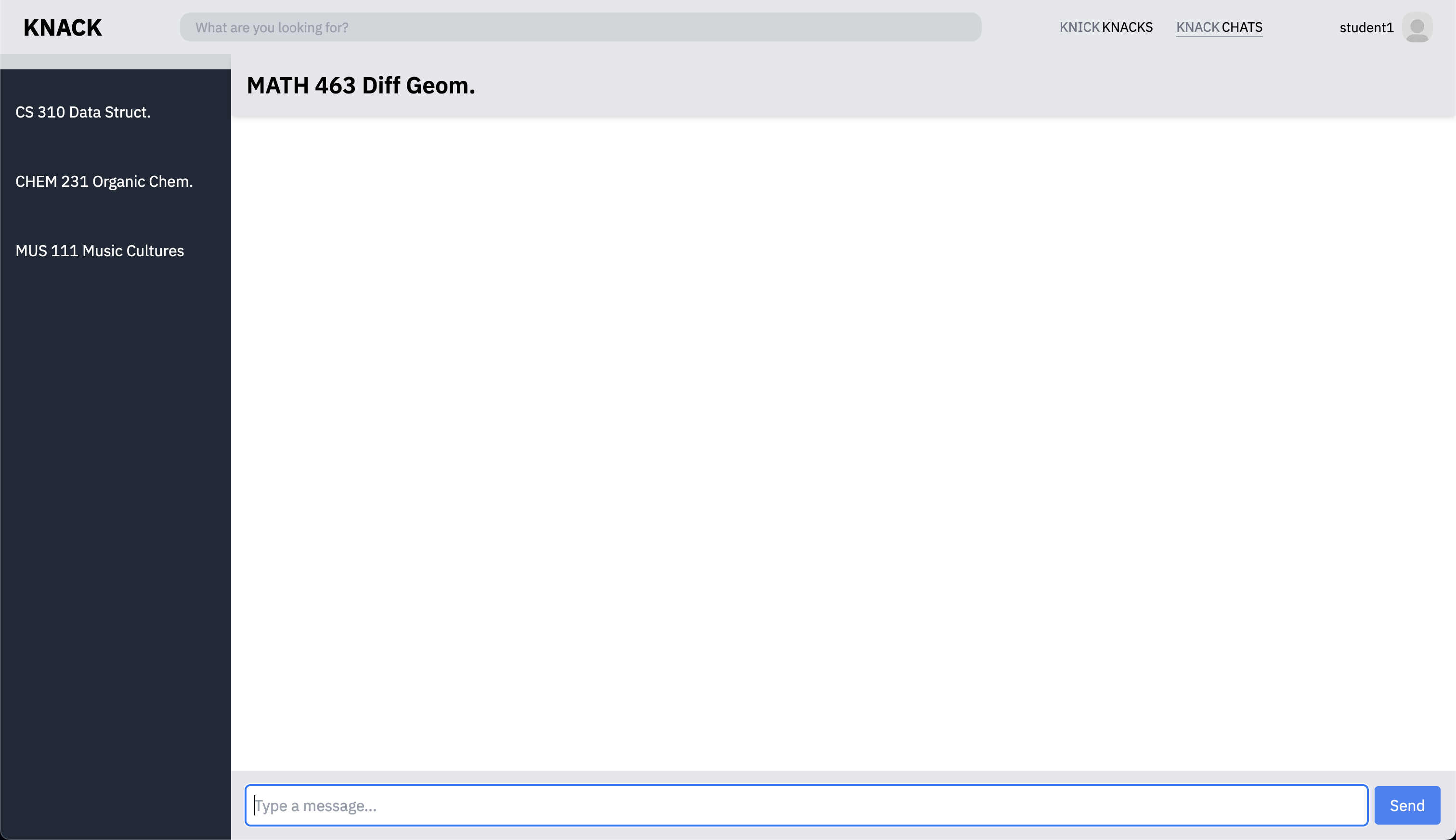Click top bar space between CHATS and student1
1456x840 pixels.
point(1300,27)
